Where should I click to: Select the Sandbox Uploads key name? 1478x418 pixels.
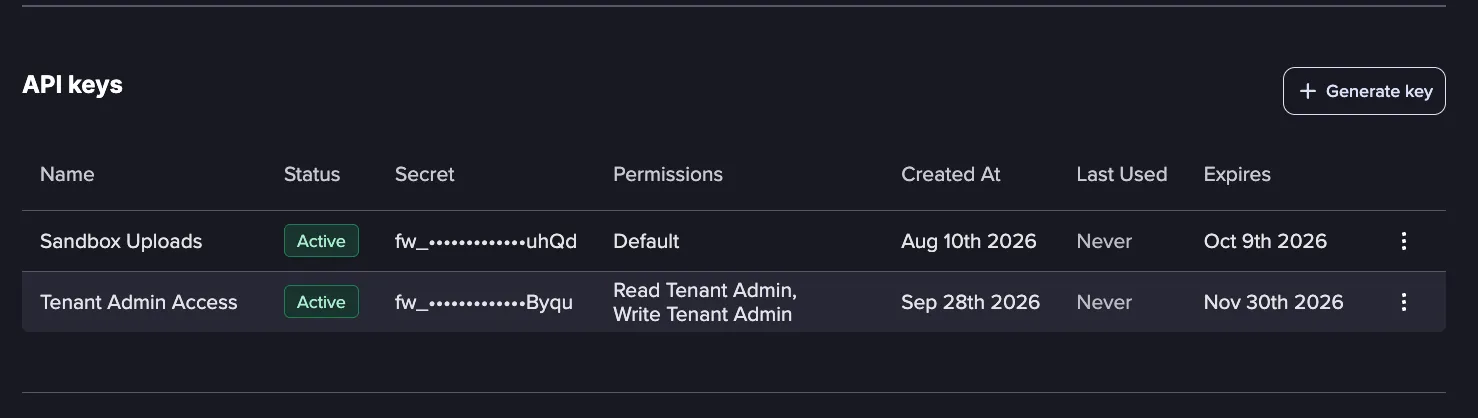(121, 241)
